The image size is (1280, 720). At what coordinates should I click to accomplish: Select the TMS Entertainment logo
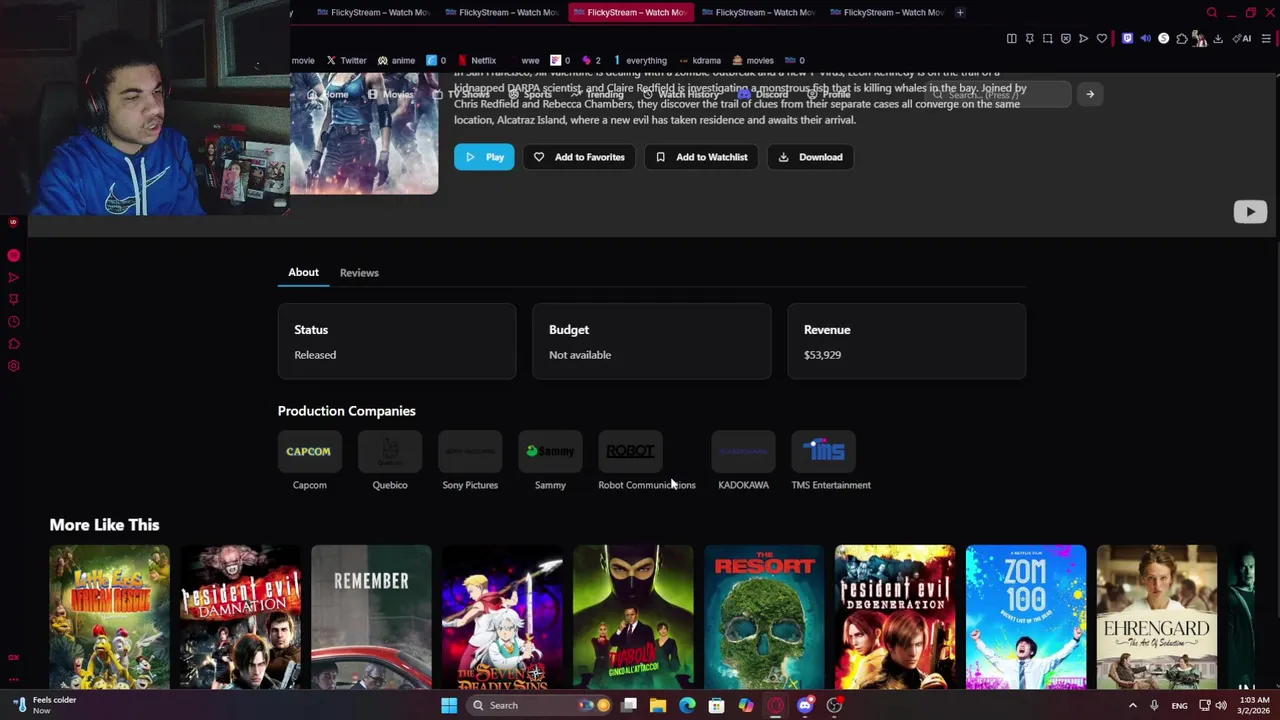(x=823, y=452)
